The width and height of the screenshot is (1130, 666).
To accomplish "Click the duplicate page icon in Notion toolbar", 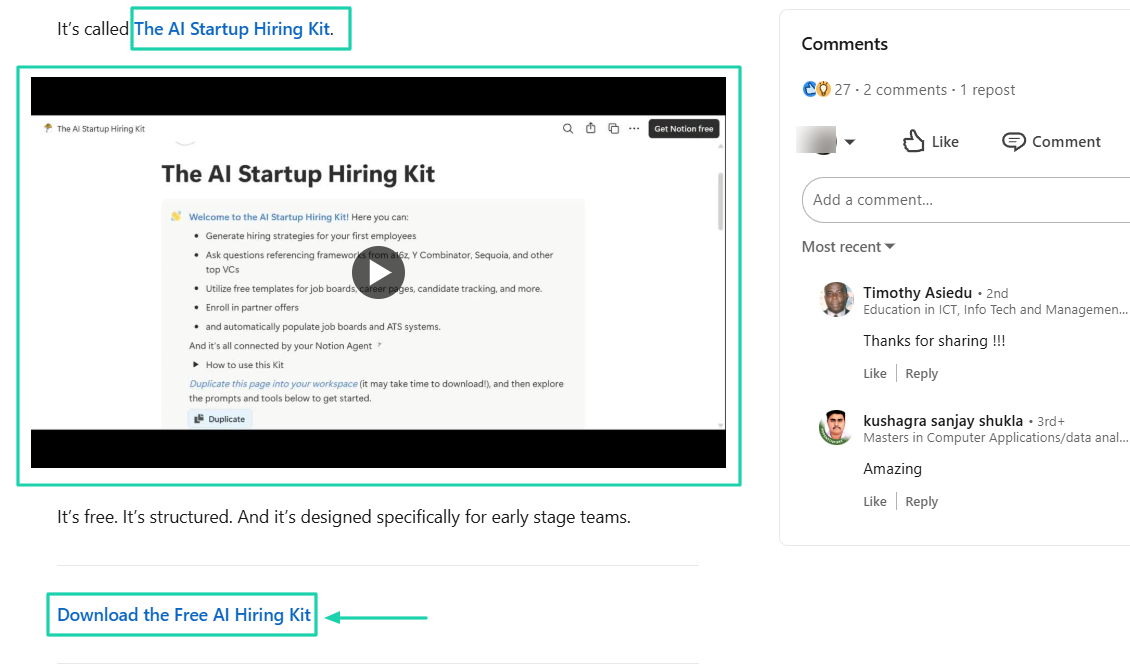I will (x=613, y=128).
